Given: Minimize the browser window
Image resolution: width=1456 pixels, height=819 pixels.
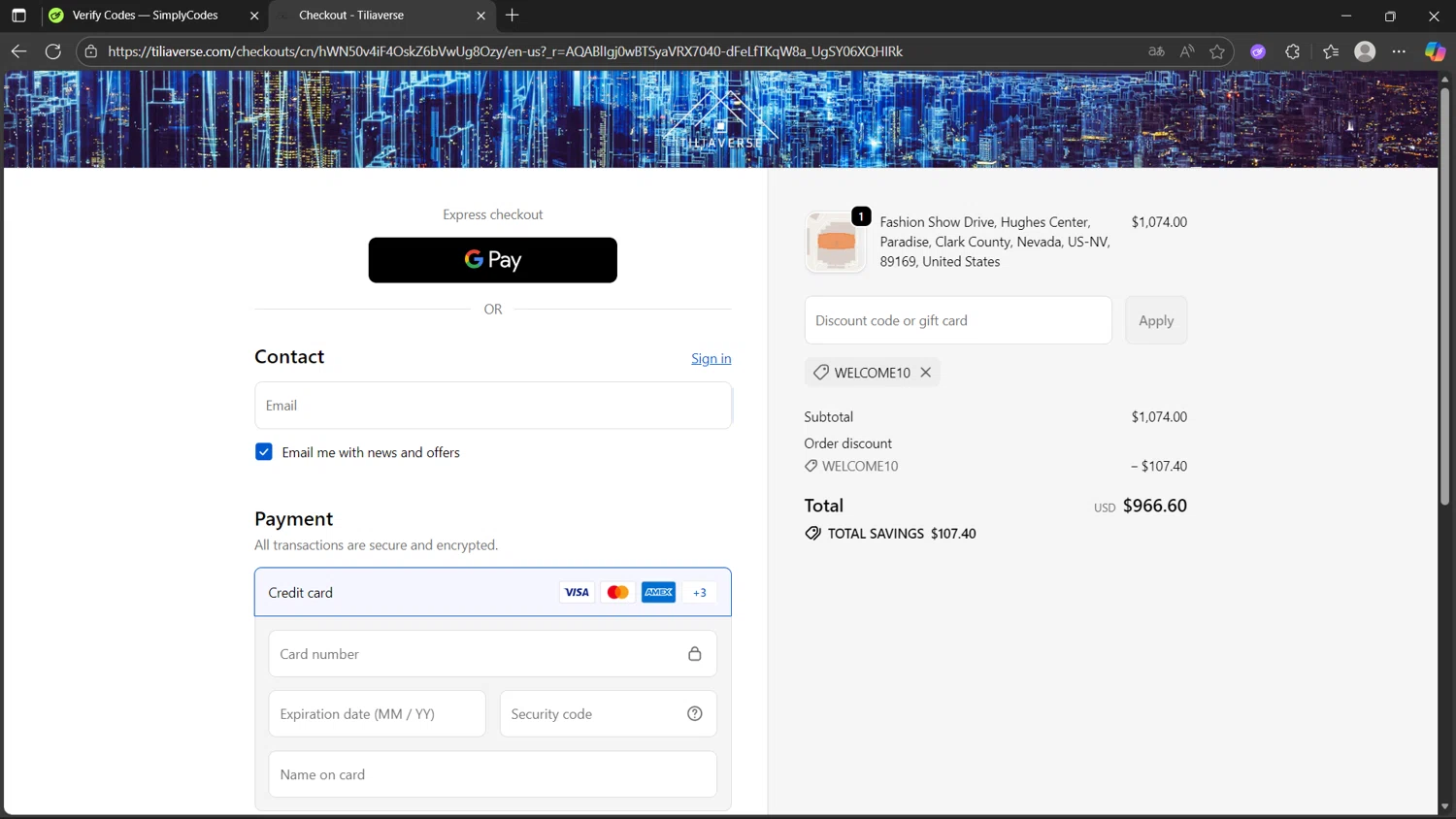Looking at the screenshot, I should coord(1346,16).
